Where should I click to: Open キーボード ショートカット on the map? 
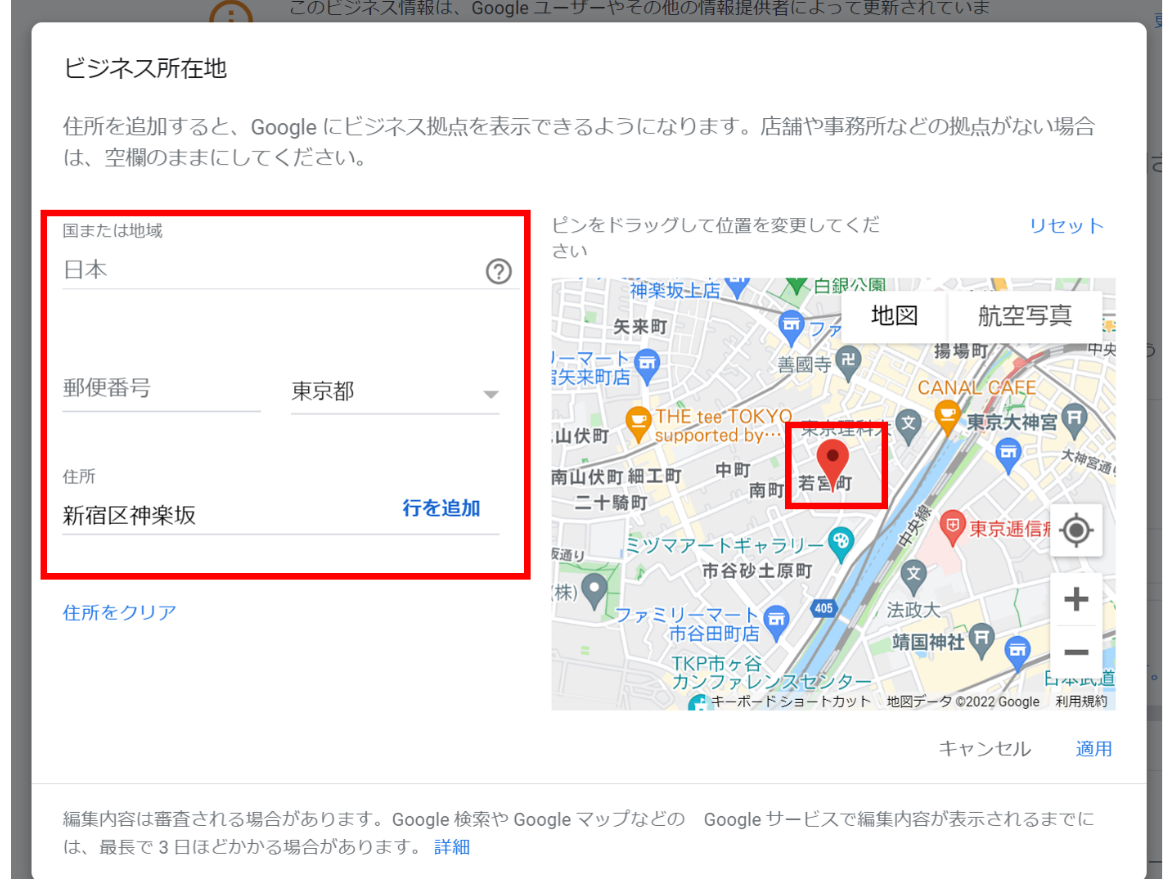pos(790,701)
